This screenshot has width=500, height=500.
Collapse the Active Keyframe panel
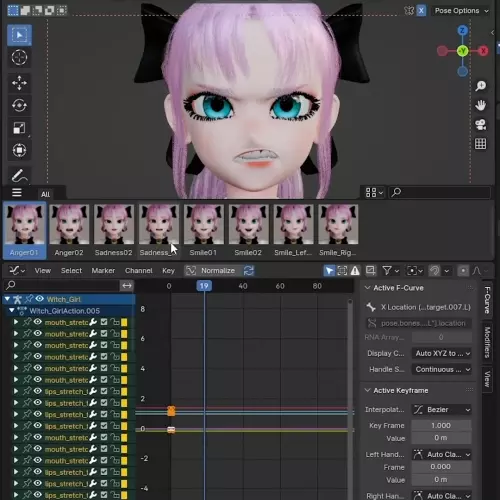coord(368,390)
